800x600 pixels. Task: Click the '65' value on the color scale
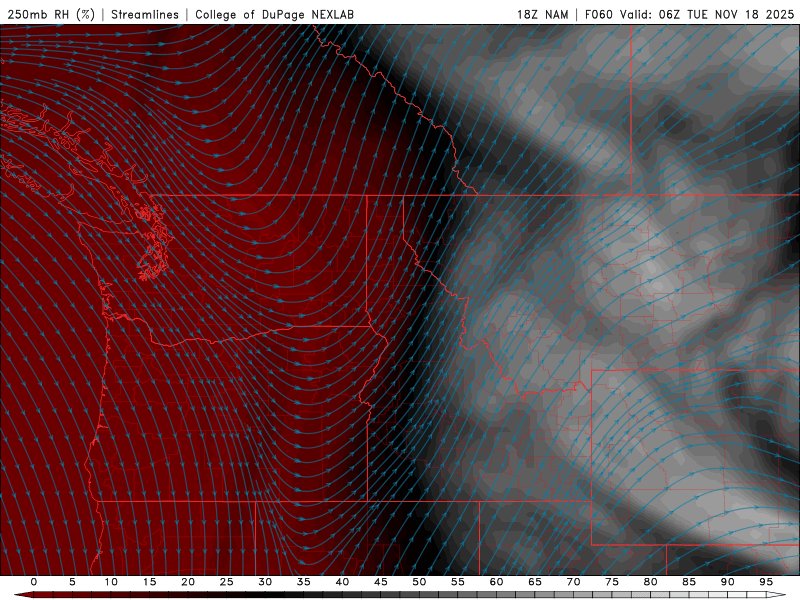(535, 582)
